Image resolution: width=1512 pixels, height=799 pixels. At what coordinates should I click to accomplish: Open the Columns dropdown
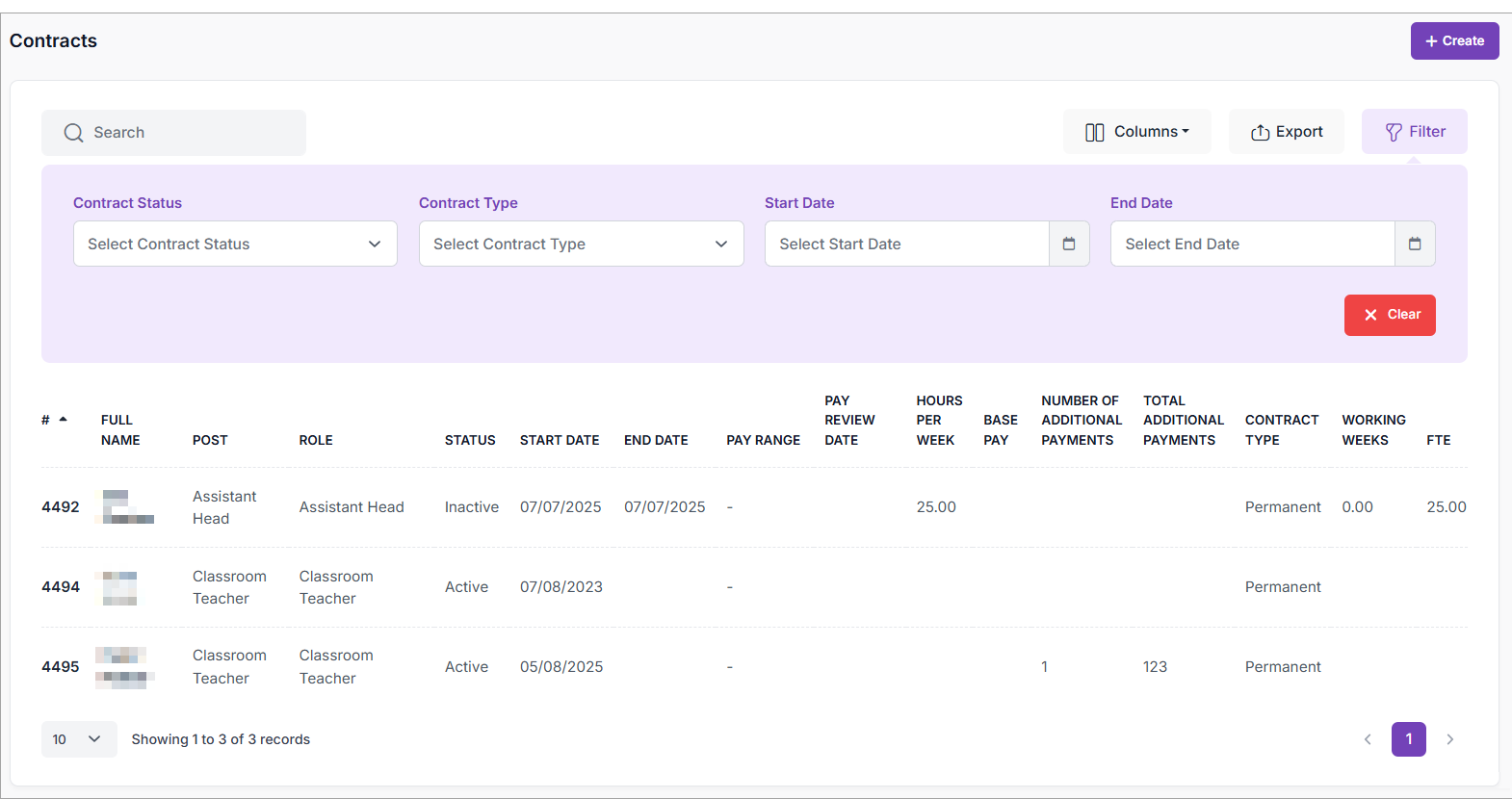click(1136, 132)
